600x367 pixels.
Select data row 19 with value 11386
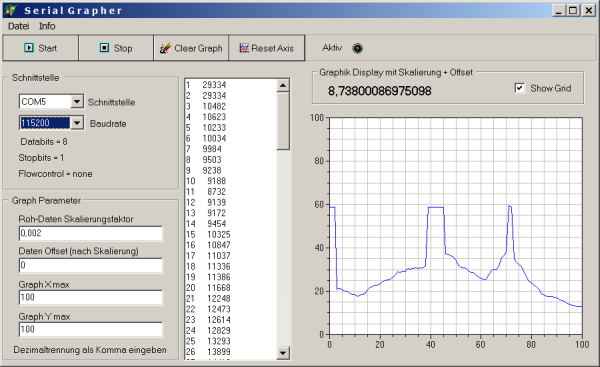click(231, 277)
